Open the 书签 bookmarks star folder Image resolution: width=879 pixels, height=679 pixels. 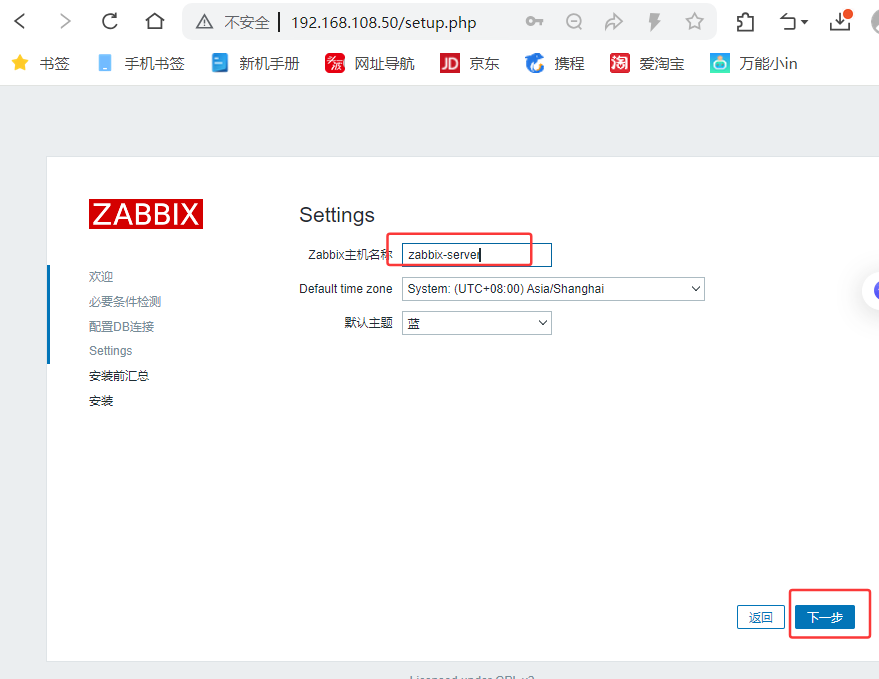(40, 63)
